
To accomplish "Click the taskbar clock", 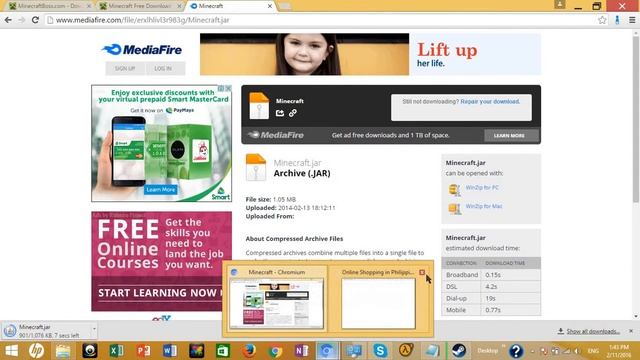I will [618, 351].
